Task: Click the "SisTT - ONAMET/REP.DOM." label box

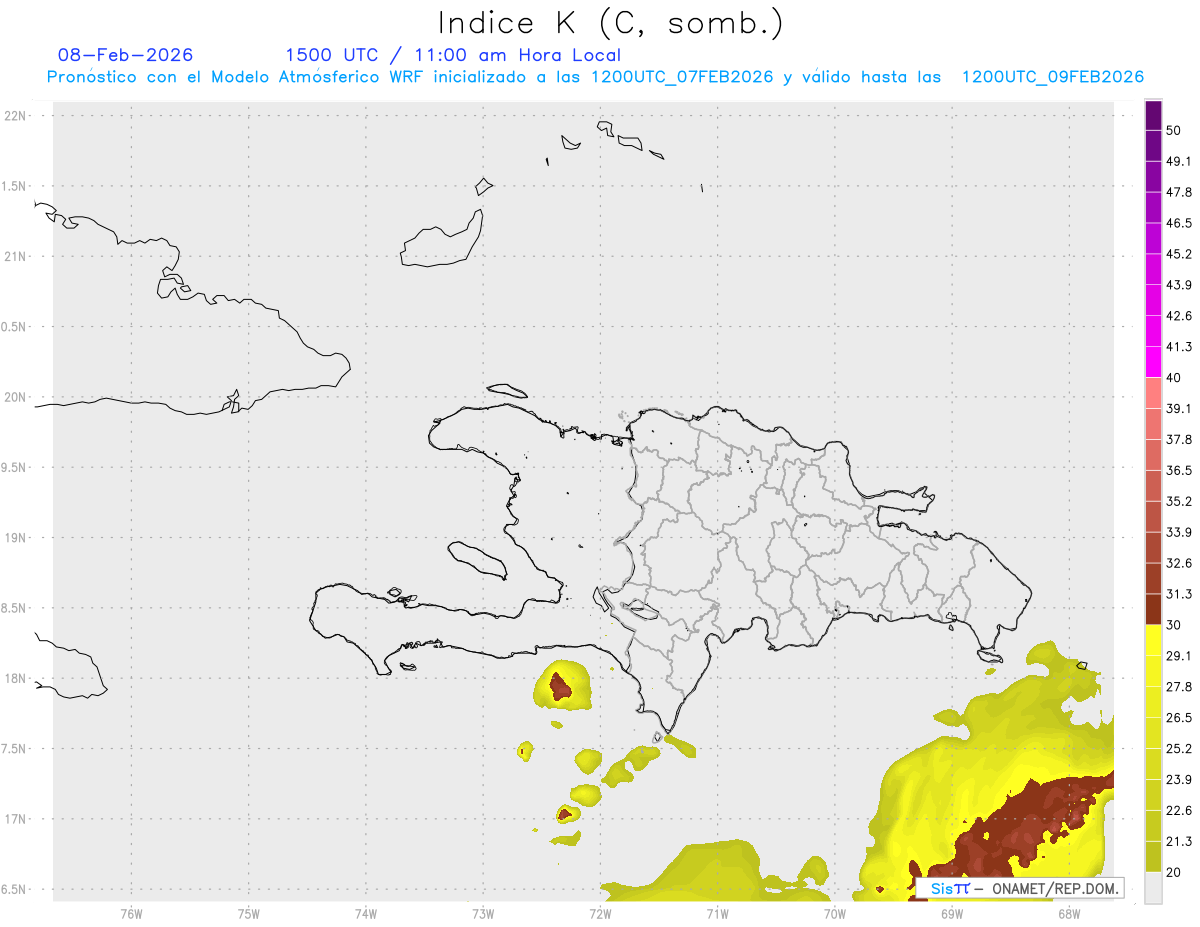Action: 1020,888
